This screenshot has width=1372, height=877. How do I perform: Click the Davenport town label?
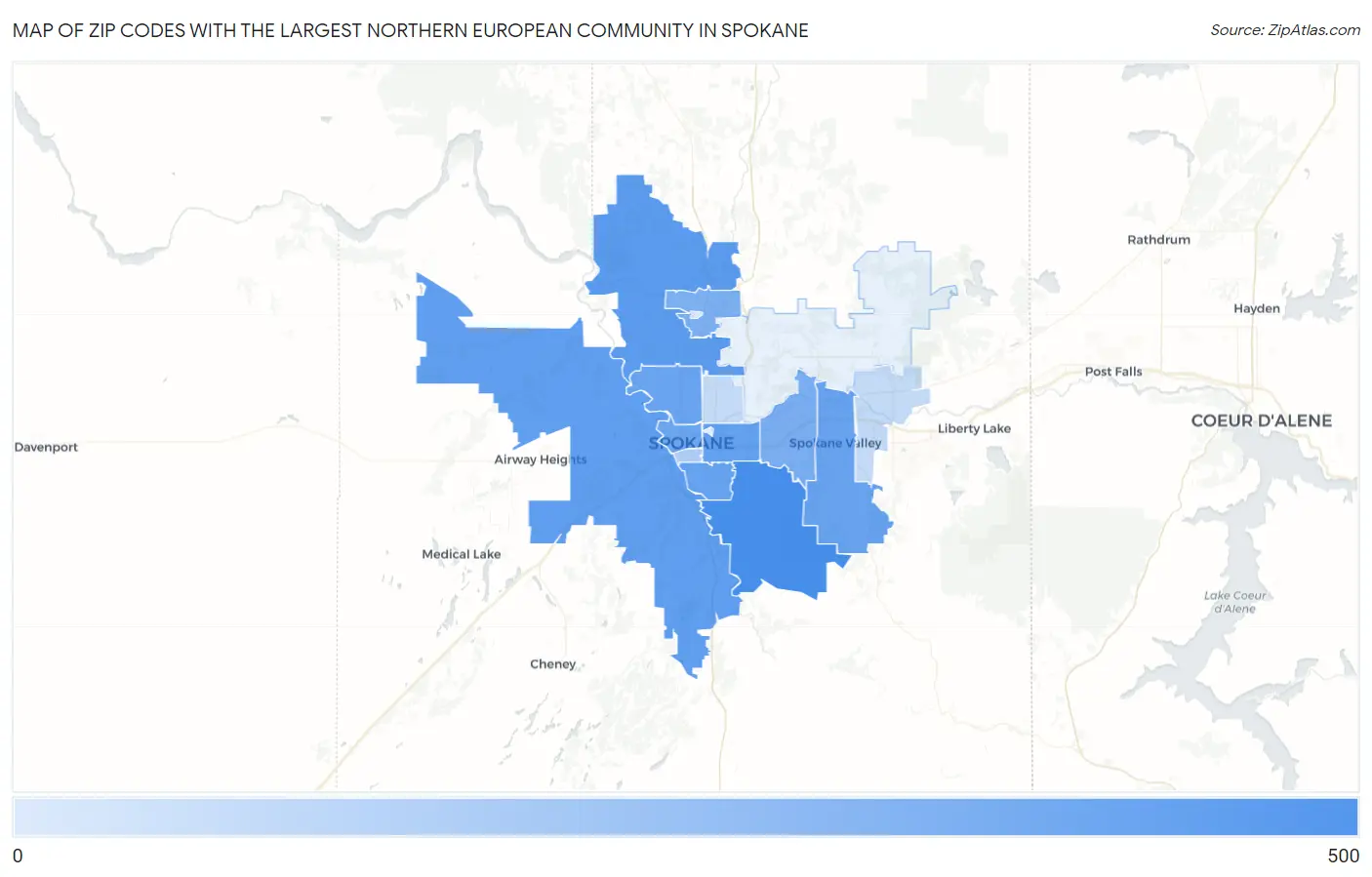tap(46, 447)
